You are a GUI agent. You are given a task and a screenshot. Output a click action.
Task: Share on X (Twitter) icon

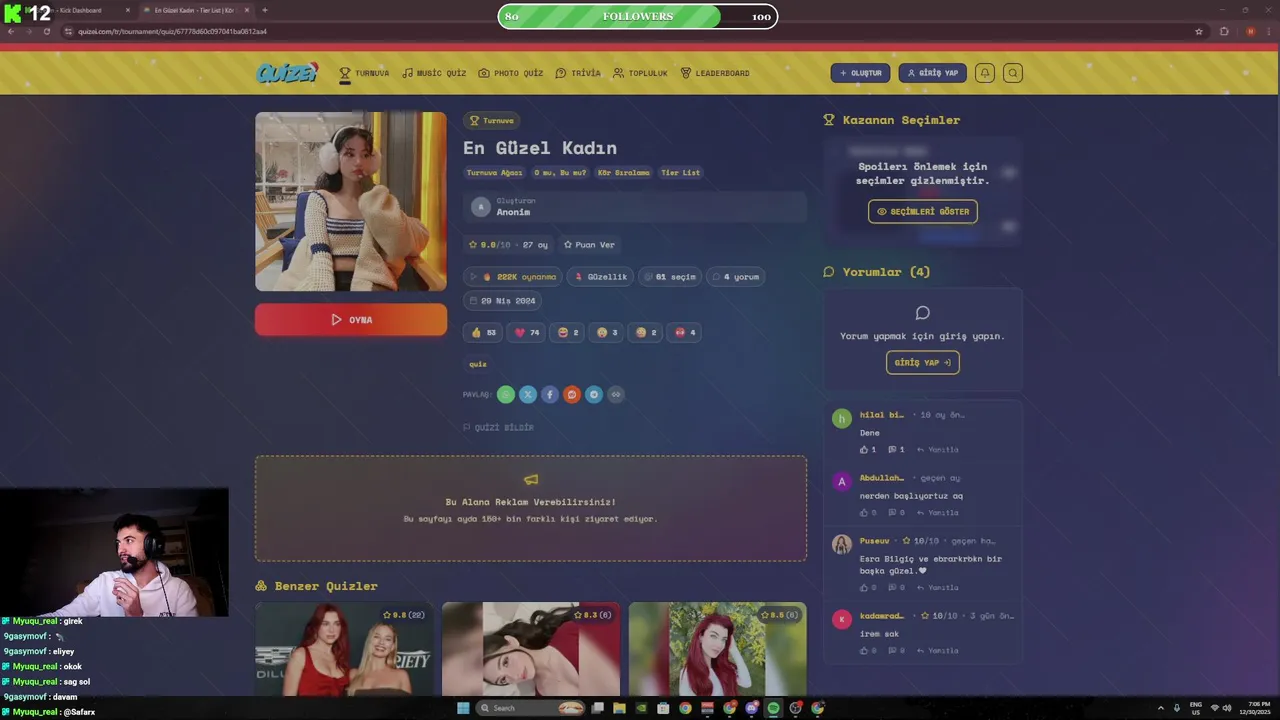pos(528,395)
